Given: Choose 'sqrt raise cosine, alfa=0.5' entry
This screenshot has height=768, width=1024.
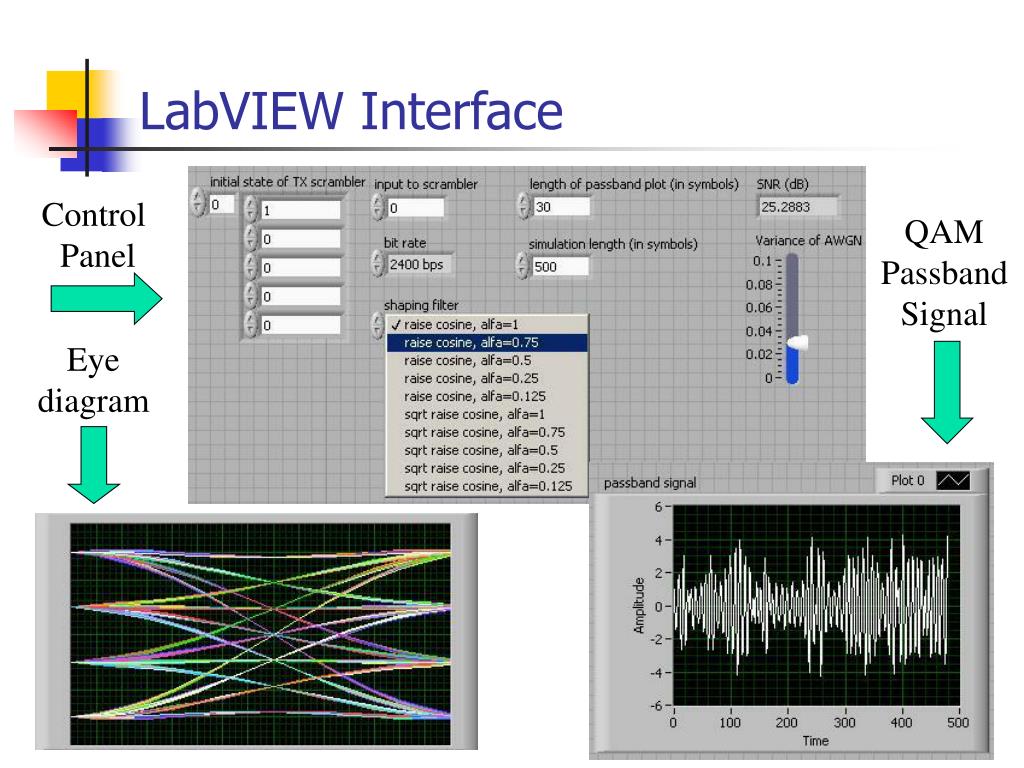Looking at the screenshot, I should (487, 450).
